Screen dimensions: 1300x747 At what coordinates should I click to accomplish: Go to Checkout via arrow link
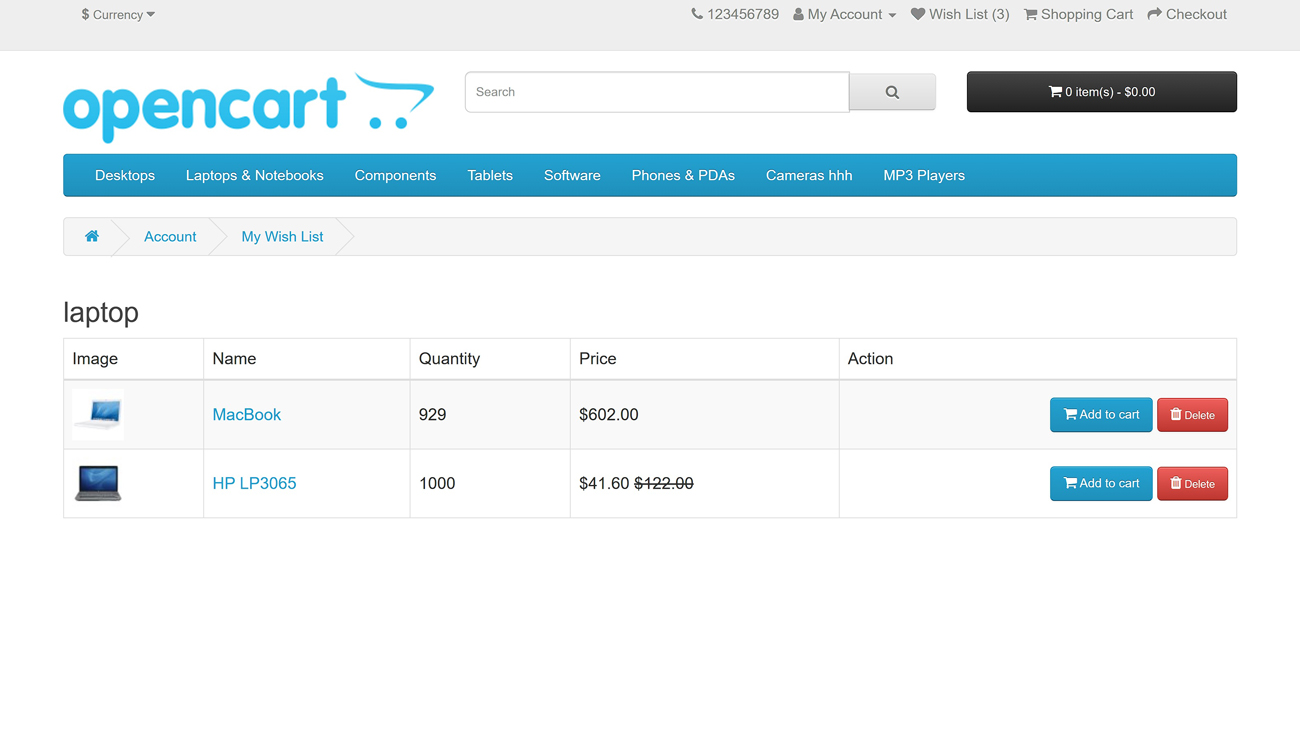pyautogui.click(x=1187, y=14)
